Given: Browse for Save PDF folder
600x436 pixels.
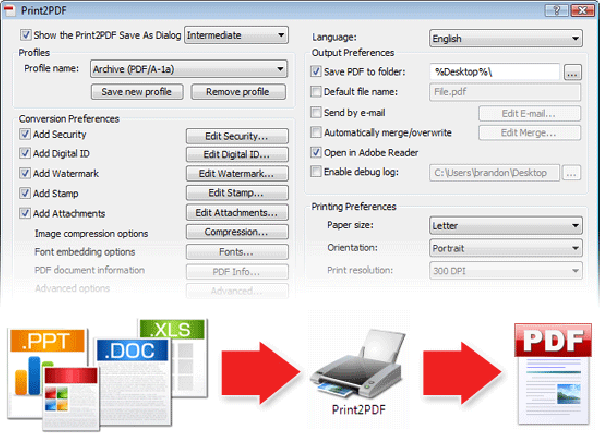Looking at the screenshot, I should (x=573, y=72).
